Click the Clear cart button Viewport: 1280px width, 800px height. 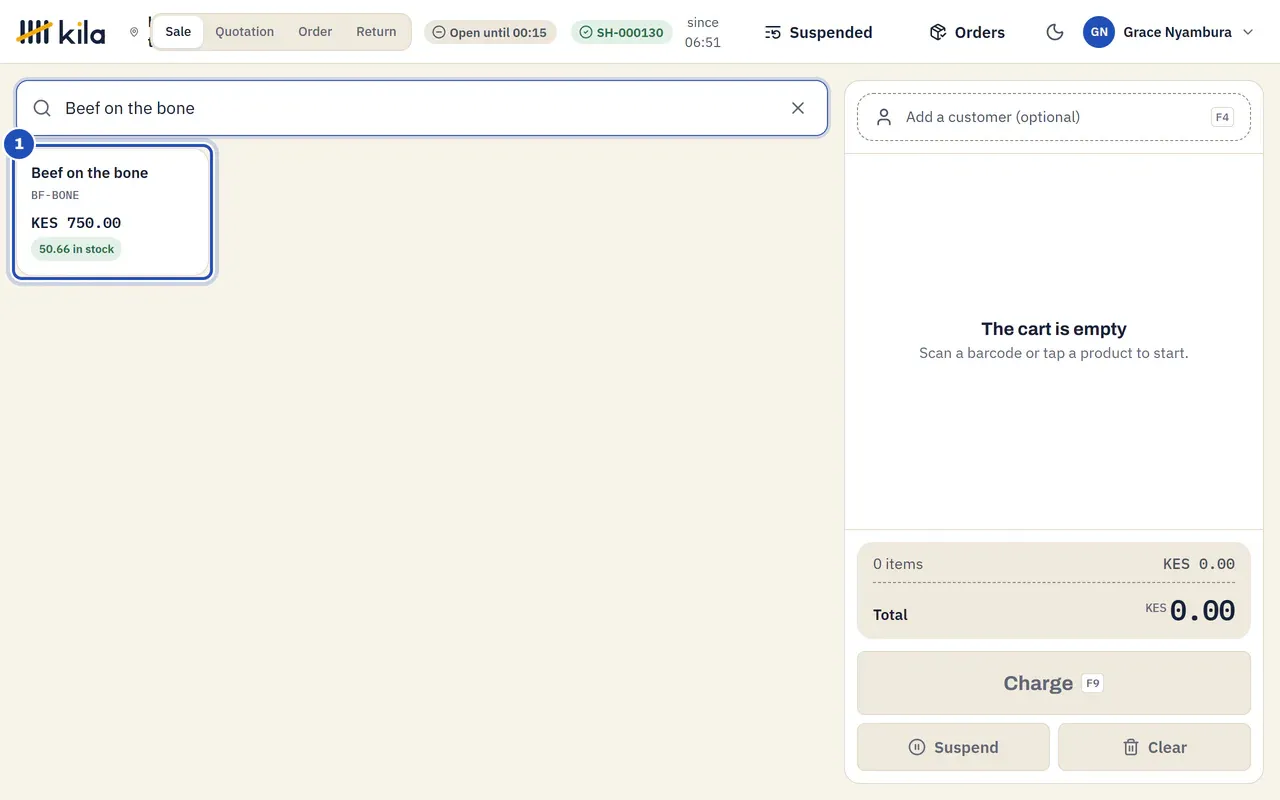(1154, 747)
